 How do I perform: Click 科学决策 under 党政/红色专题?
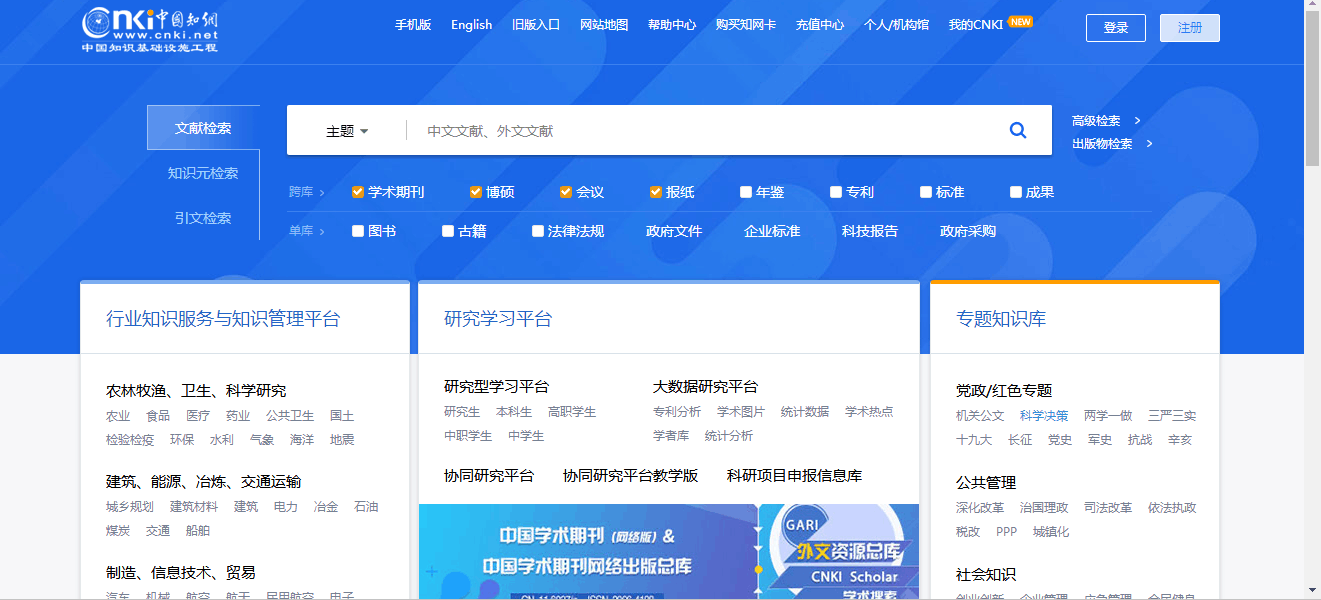[1044, 416]
